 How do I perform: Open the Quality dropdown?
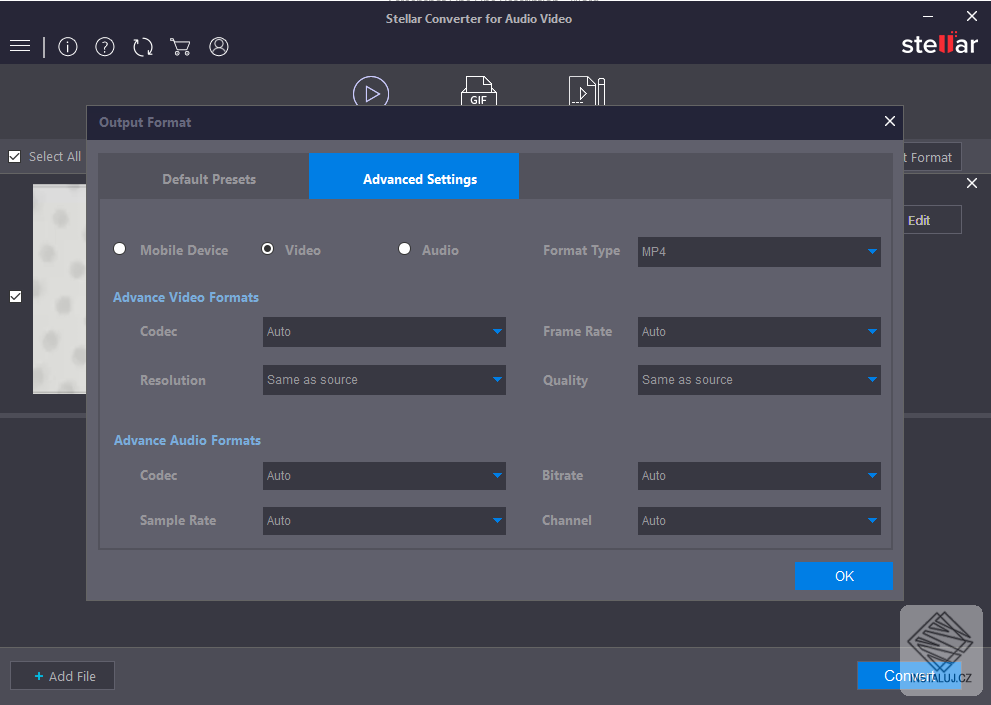click(x=759, y=380)
